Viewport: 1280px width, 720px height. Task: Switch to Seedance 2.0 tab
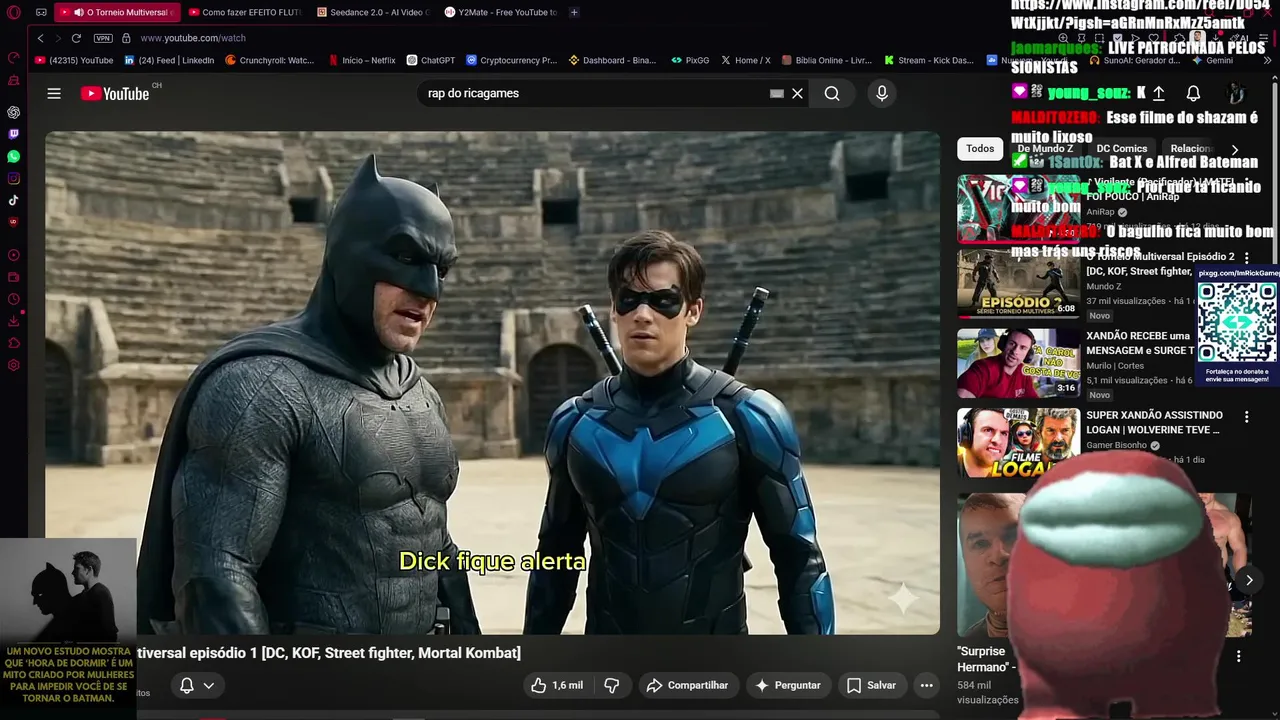coord(372,12)
